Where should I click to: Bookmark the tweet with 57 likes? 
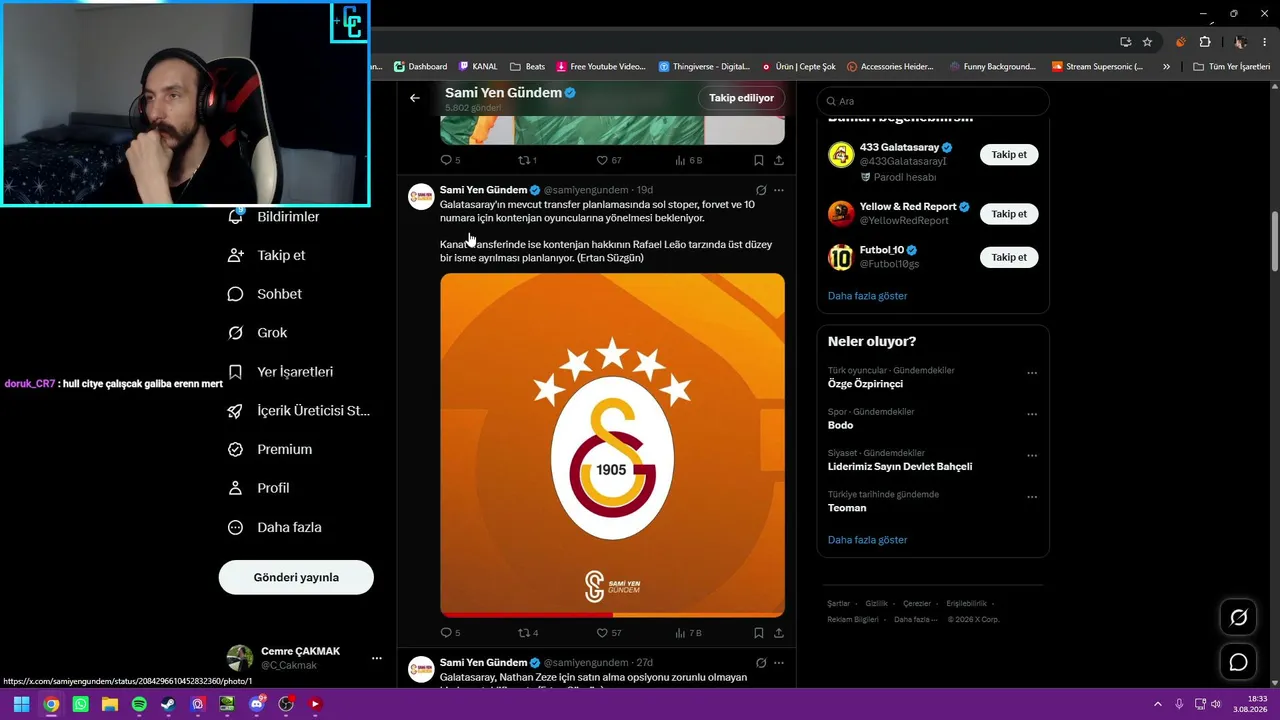pyautogui.click(x=759, y=633)
